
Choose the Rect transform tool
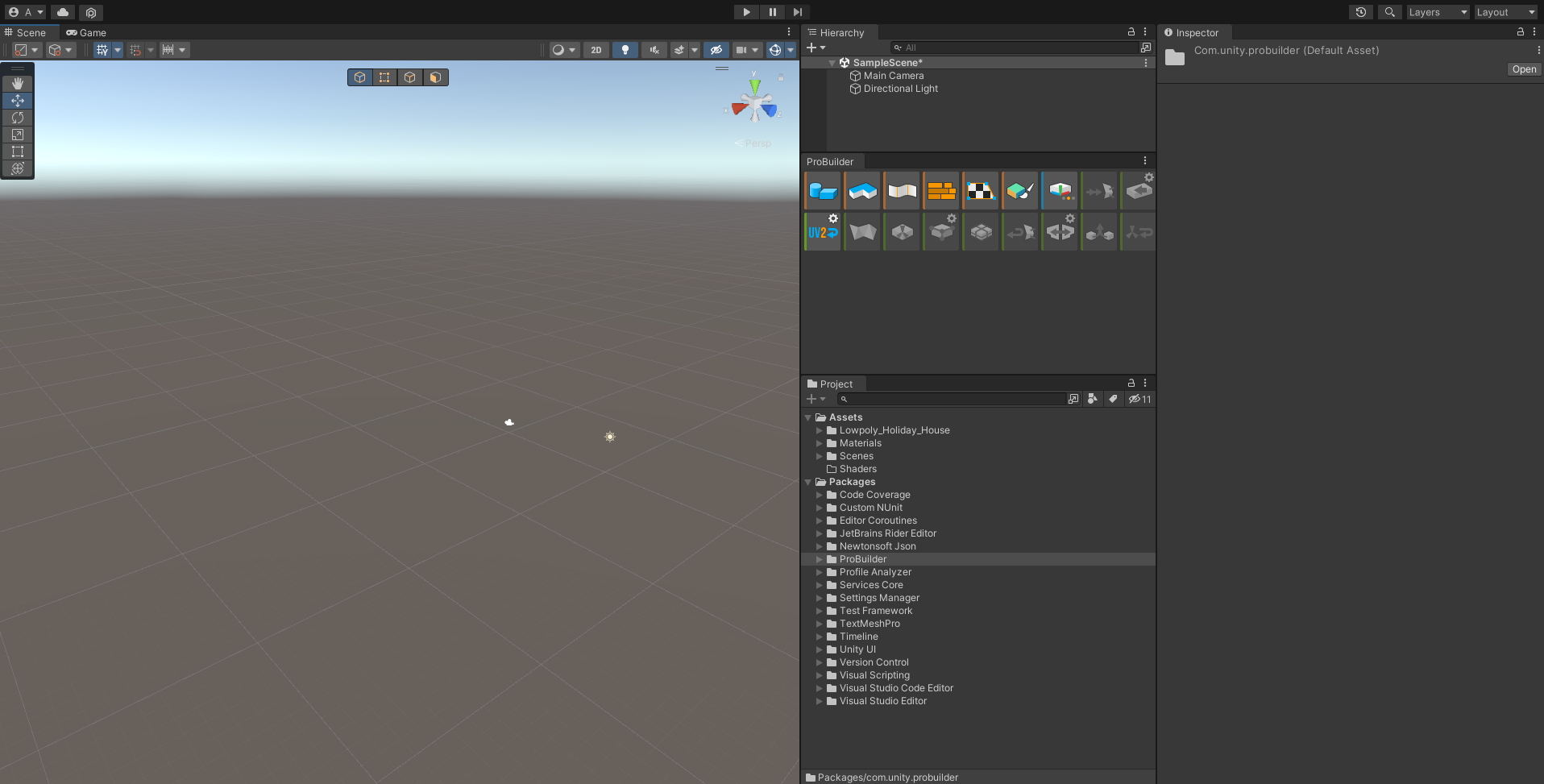tap(18, 151)
